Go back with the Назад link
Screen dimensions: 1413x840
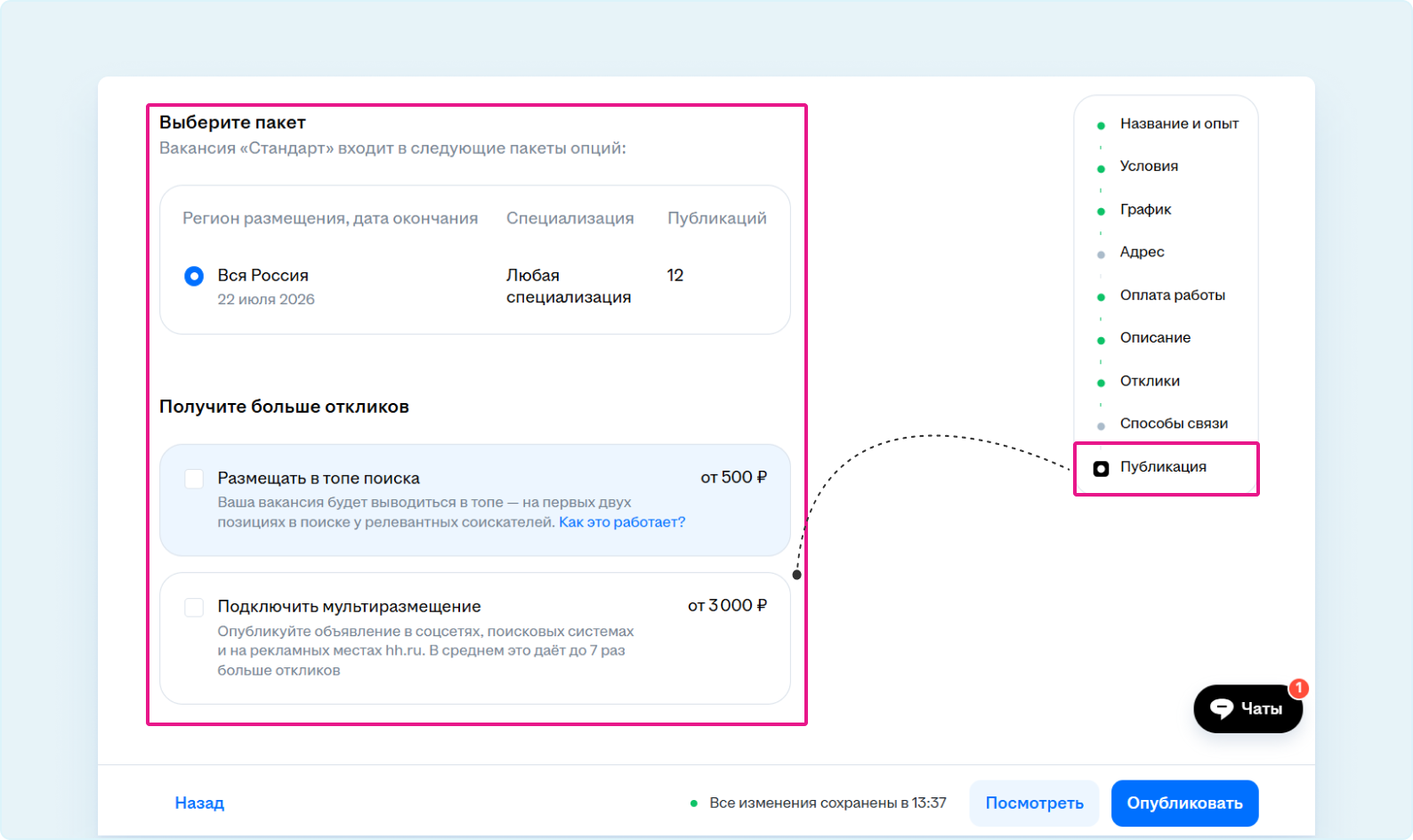click(x=199, y=803)
